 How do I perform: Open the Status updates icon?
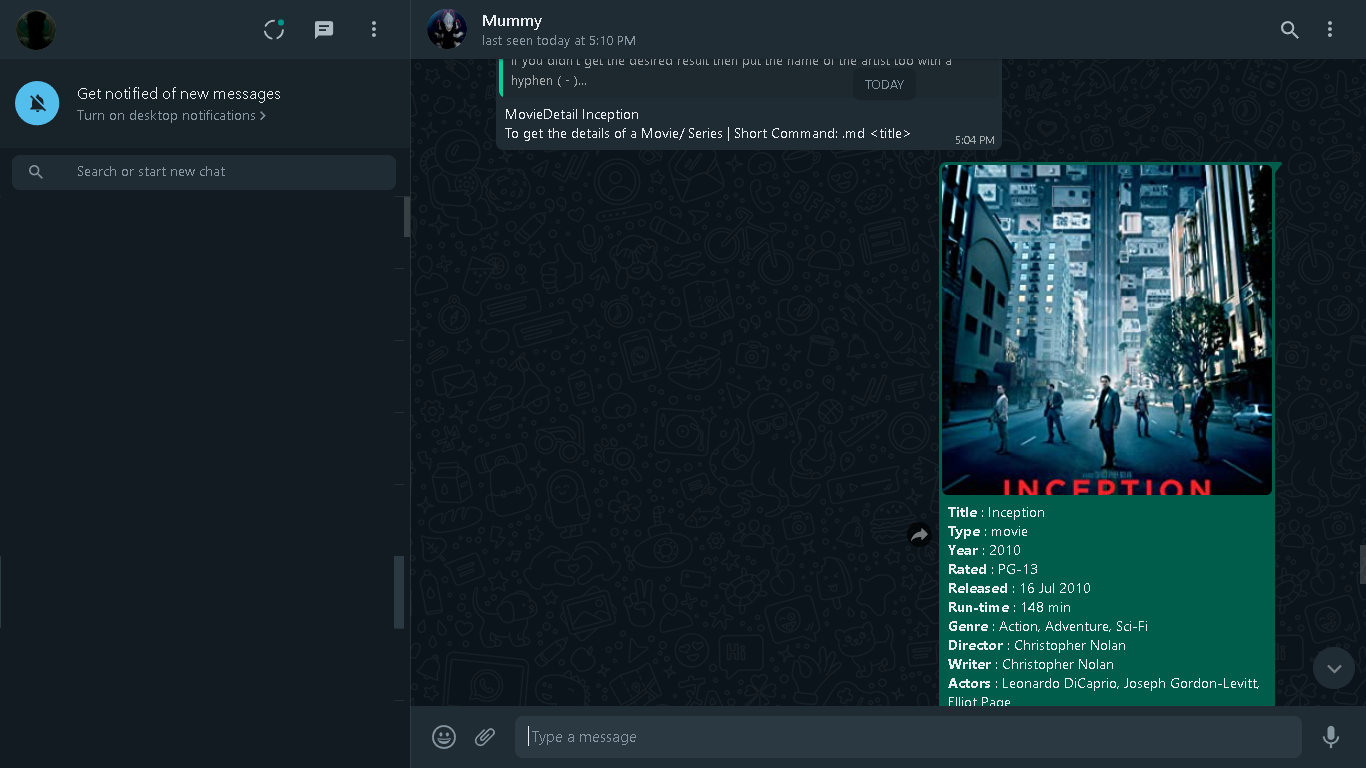pos(274,30)
